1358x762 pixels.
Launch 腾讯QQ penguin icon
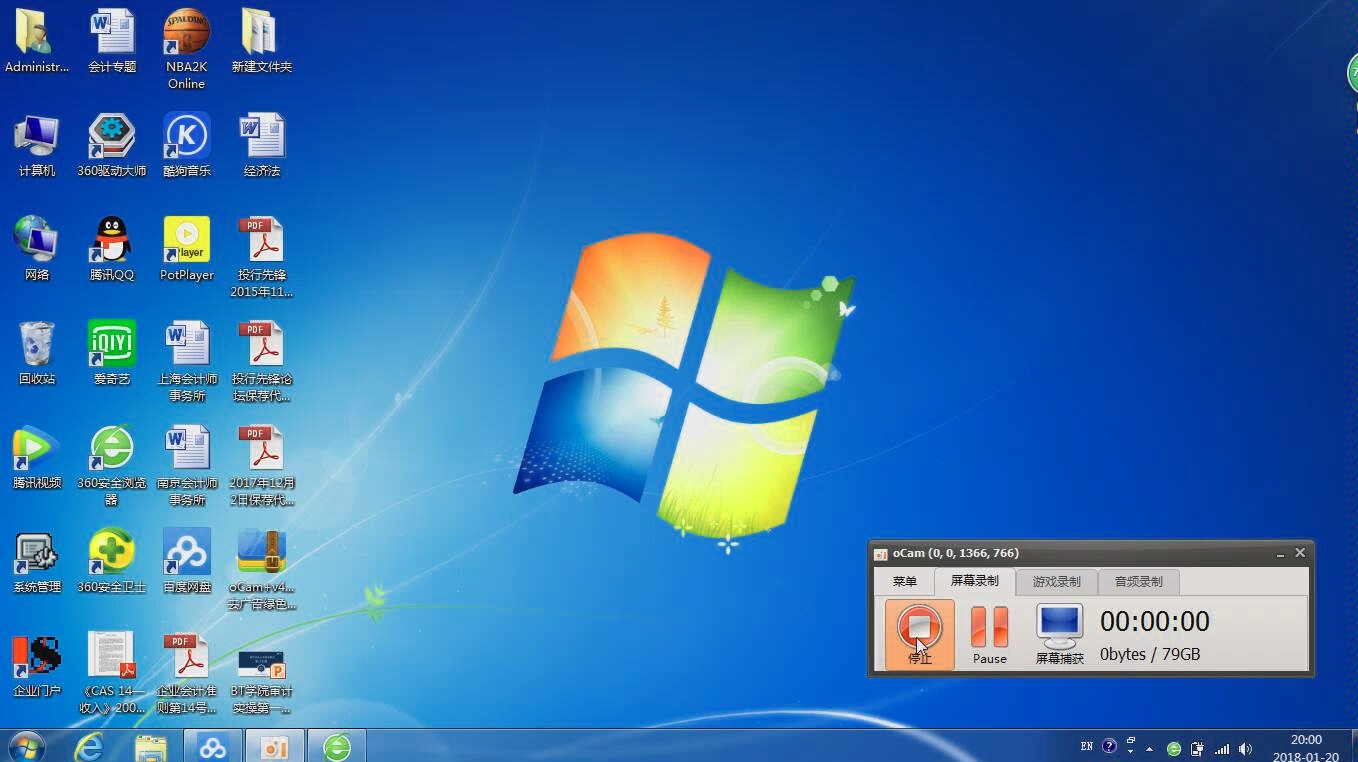point(112,249)
